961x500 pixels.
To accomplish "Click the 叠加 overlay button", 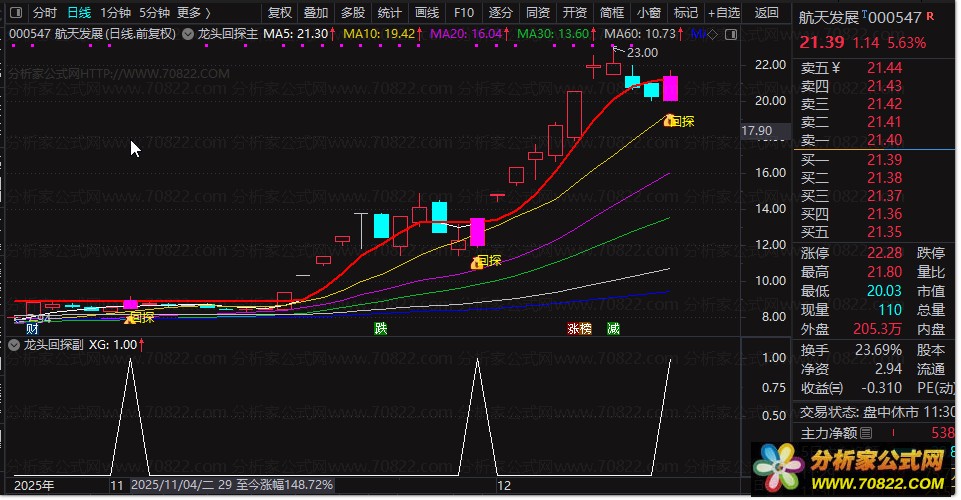I will coord(316,12).
